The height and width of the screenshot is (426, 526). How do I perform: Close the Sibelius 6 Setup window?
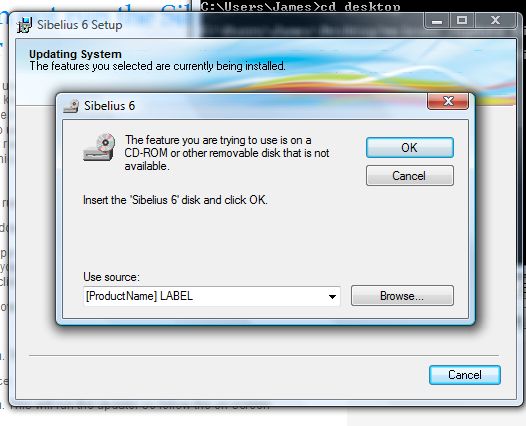coord(495,21)
